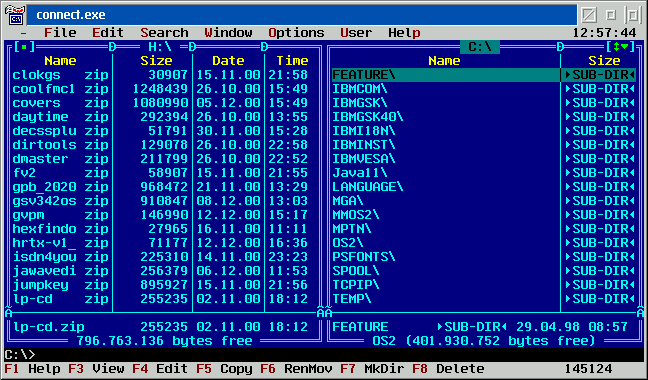Select the C:\ drive label on right panel
Image resolution: width=648 pixels, height=380 pixels.
click(x=480, y=47)
